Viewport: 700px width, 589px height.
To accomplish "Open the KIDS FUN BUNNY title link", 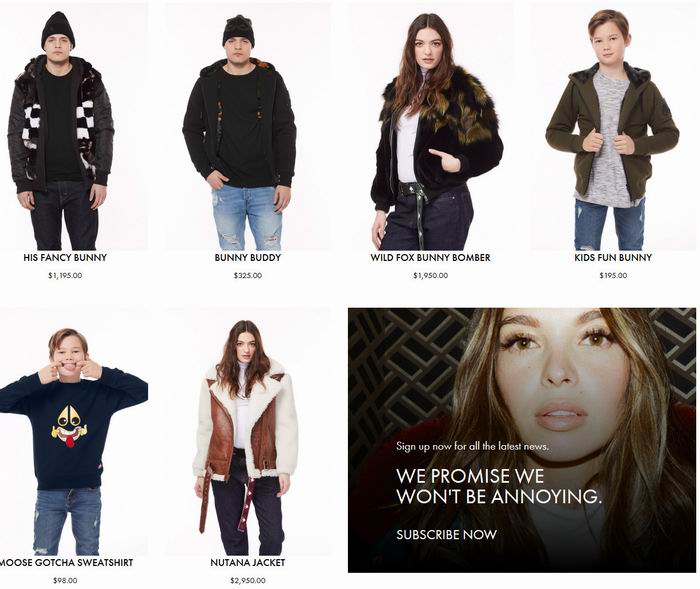I will coord(613,258).
